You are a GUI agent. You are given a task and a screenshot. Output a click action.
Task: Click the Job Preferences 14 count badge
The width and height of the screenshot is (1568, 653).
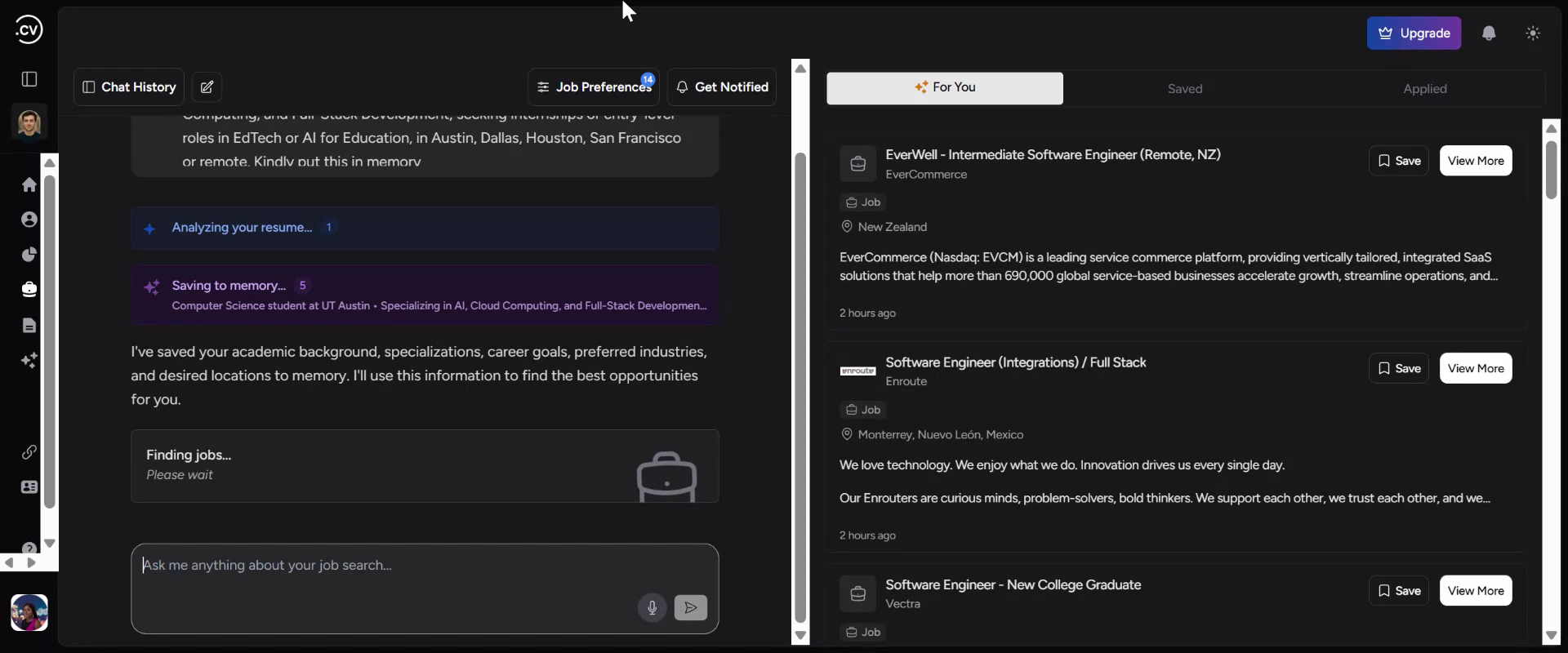(x=648, y=79)
